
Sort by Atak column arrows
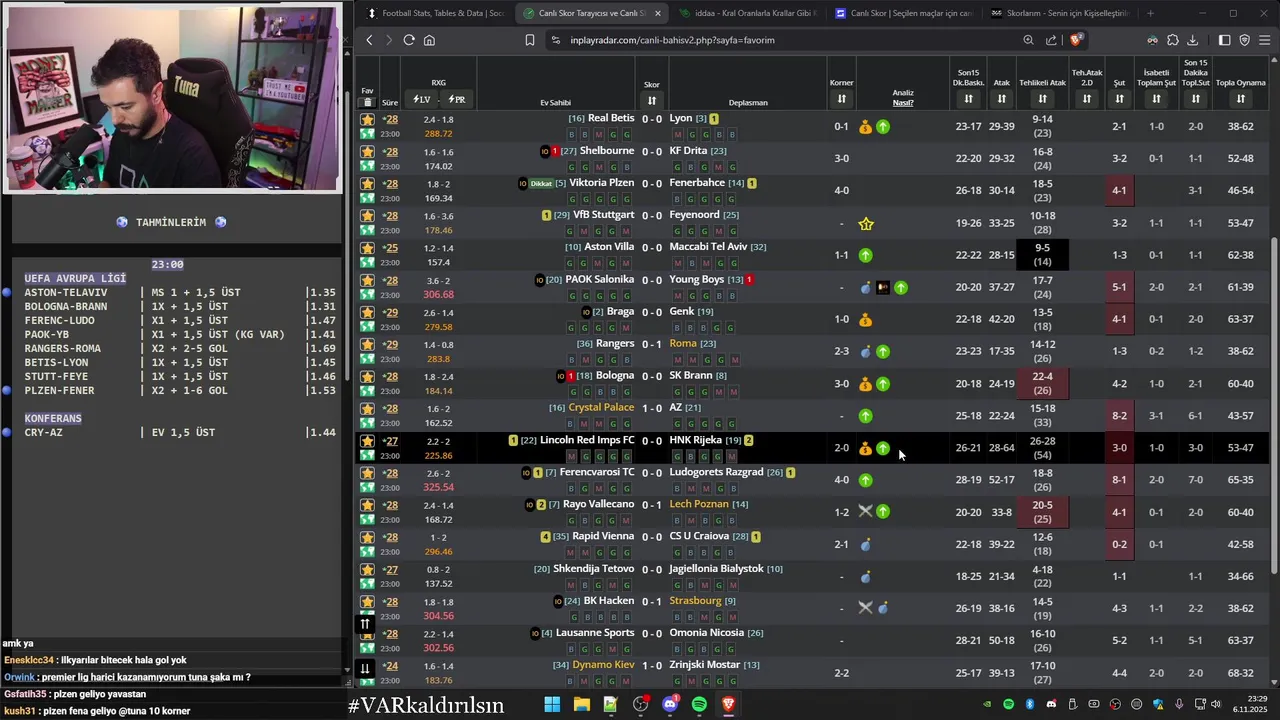click(1002, 99)
